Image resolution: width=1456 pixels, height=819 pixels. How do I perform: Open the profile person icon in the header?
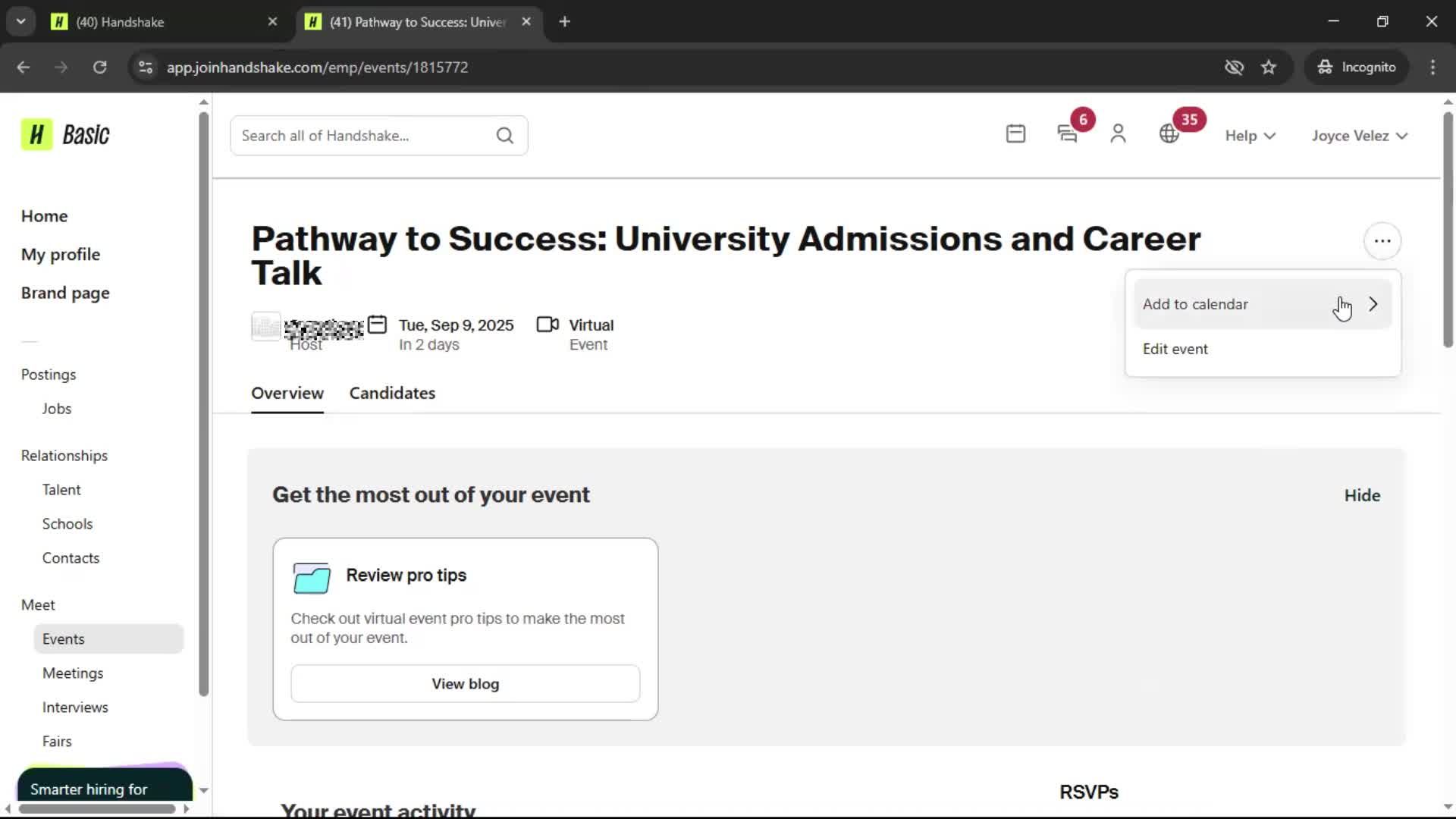pyautogui.click(x=1118, y=134)
